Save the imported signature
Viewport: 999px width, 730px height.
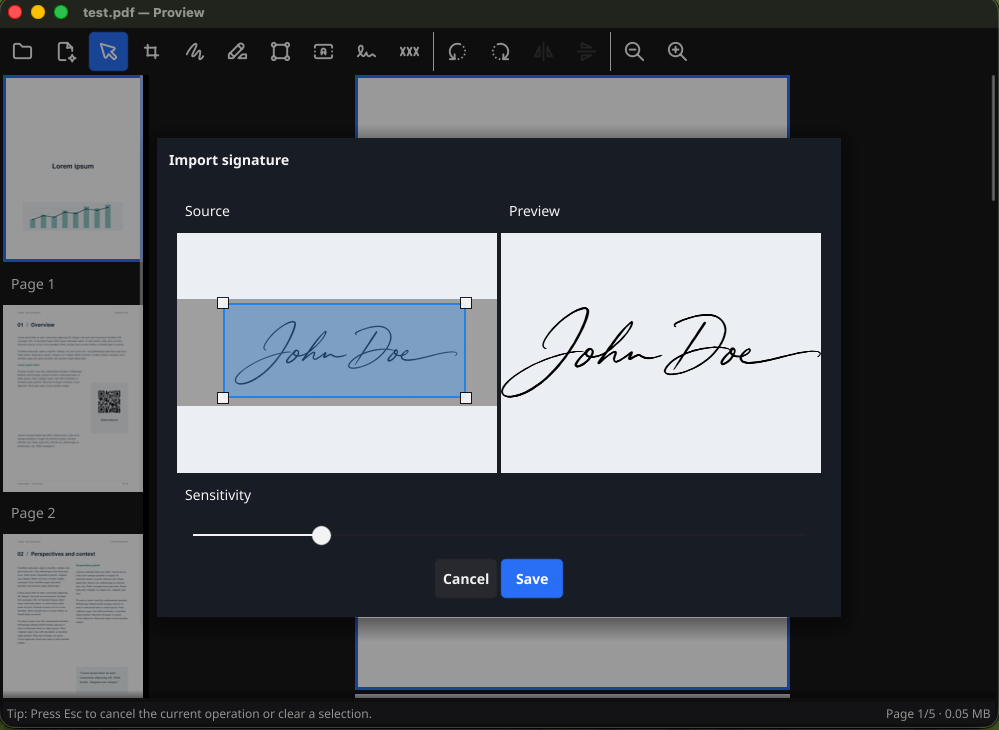coord(531,578)
